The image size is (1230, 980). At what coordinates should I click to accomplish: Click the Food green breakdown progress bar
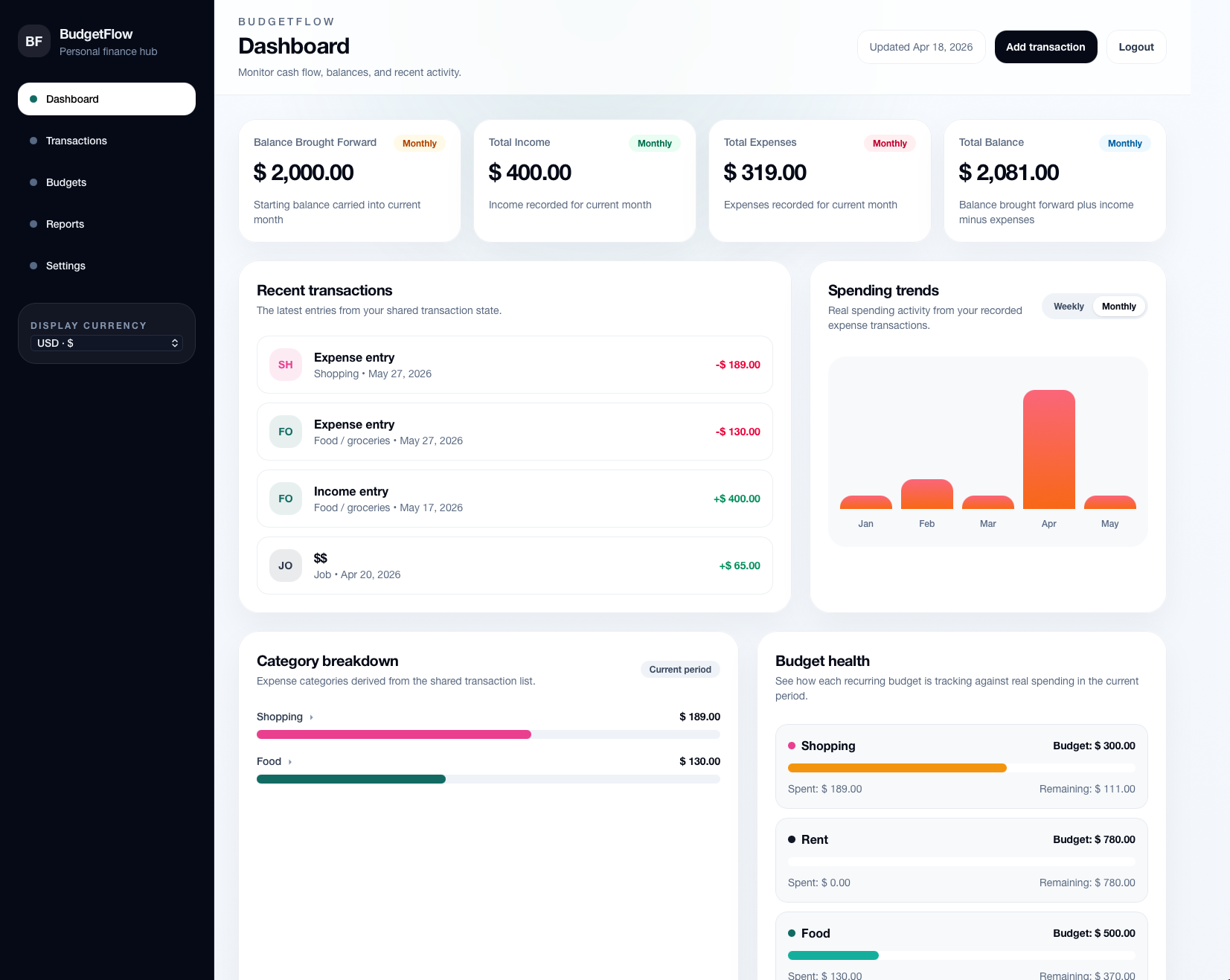tap(351, 779)
